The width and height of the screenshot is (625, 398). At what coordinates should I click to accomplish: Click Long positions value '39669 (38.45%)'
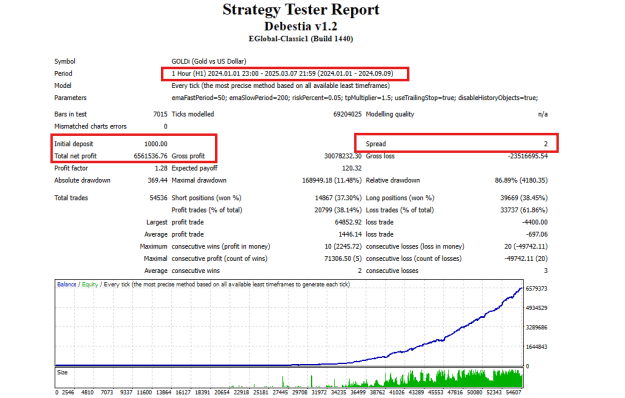[x=524, y=198]
